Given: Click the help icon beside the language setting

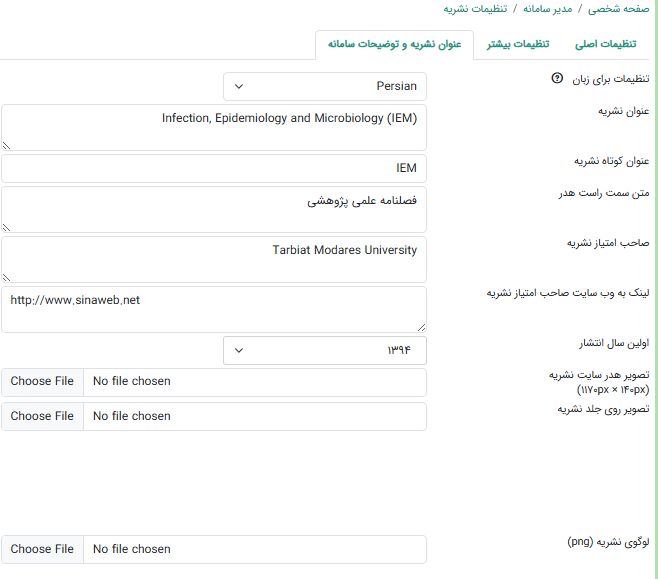Looking at the screenshot, I should 557,79.
